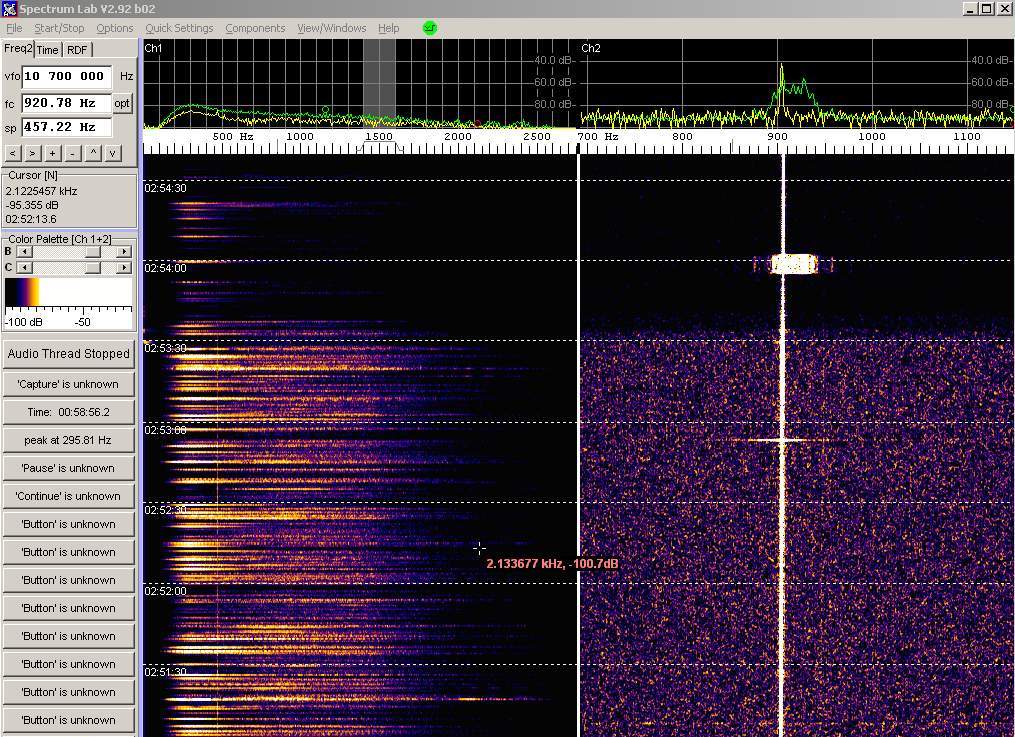Click the B brightness slider thumb
Image resolution: width=1015 pixels, height=737 pixels.
click(x=93, y=252)
